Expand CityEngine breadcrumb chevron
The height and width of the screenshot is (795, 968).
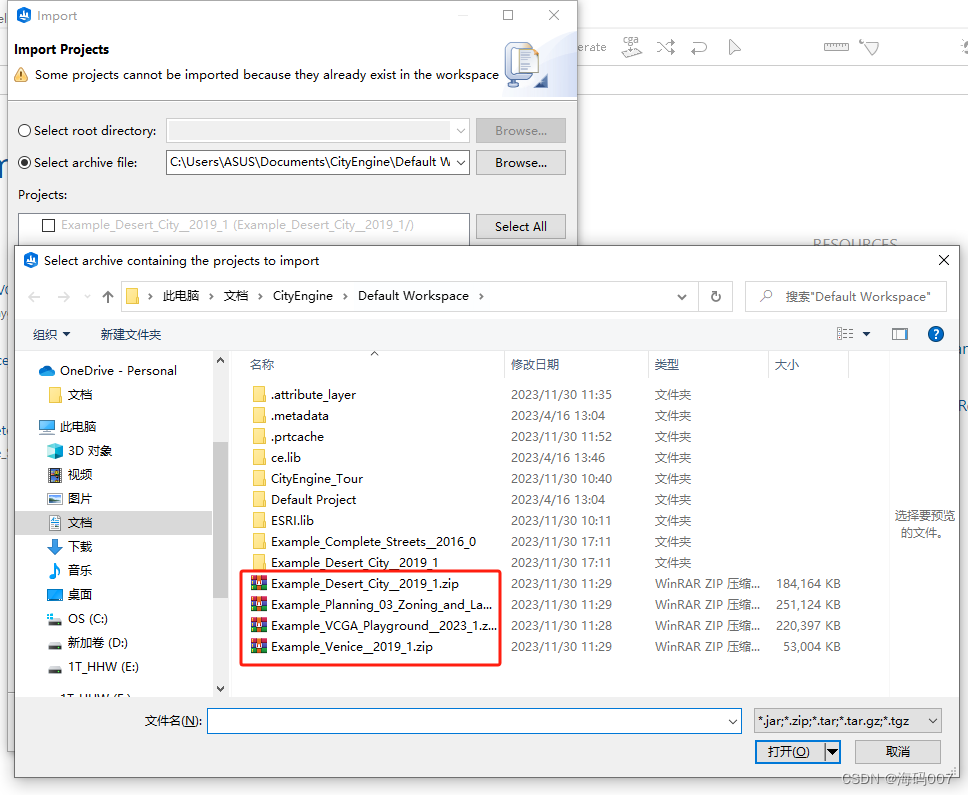tap(344, 296)
